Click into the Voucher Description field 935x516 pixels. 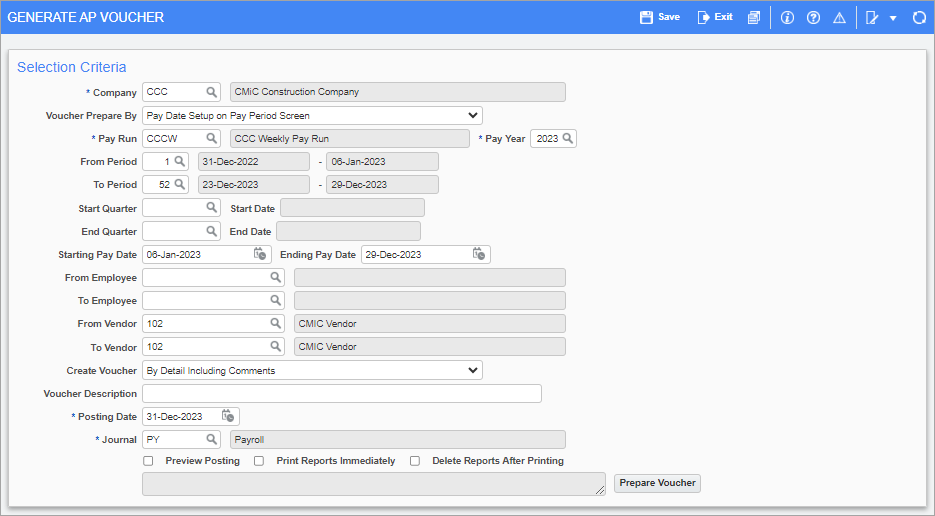pyautogui.click(x=342, y=393)
